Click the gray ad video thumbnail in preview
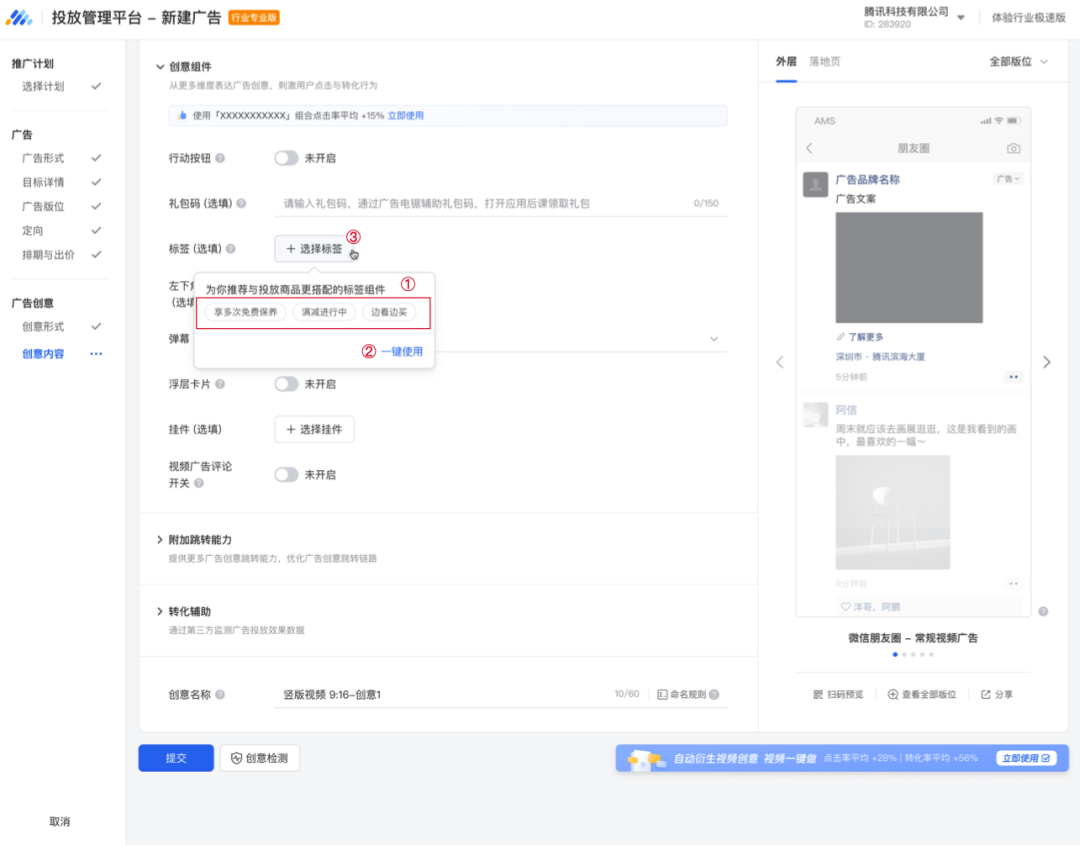Image resolution: width=1080 pixels, height=846 pixels. tap(909, 267)
